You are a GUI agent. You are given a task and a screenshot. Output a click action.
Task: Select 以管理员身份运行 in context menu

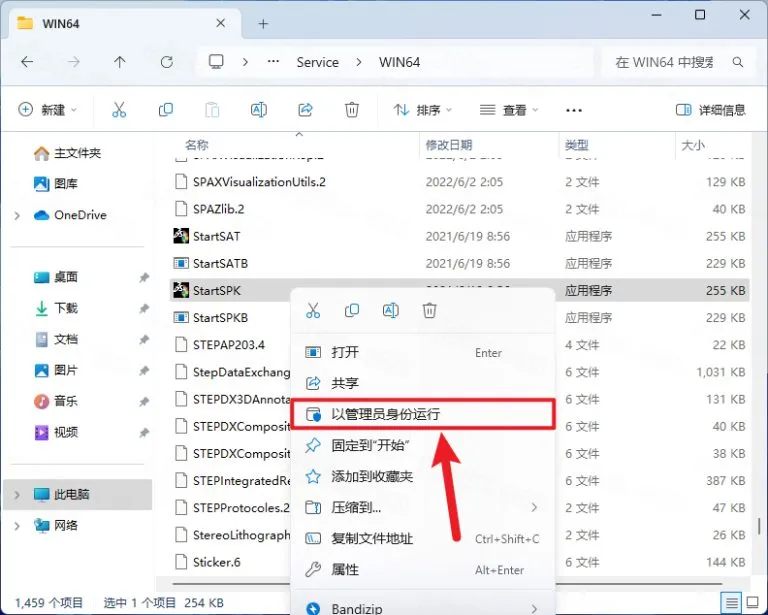[422, 414]
